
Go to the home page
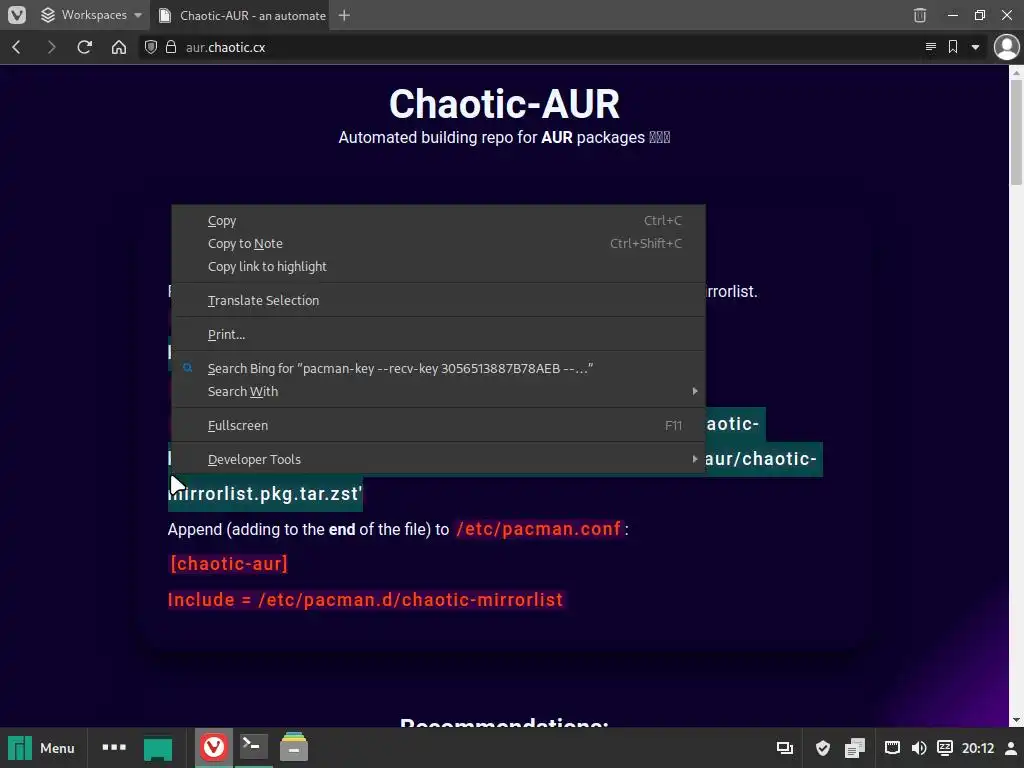(119, 47)
